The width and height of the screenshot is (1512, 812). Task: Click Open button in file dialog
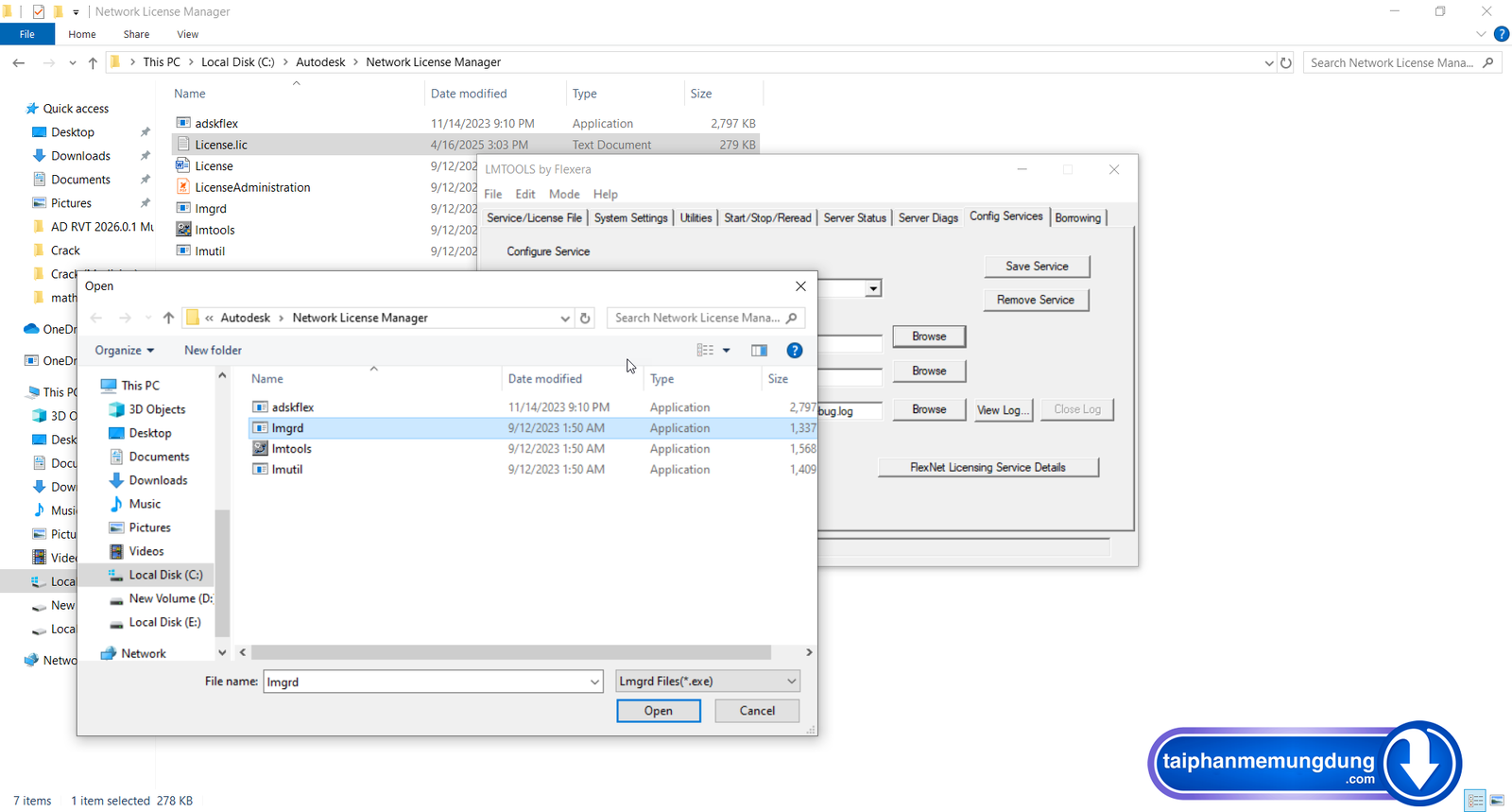click(x=659, y=711)
